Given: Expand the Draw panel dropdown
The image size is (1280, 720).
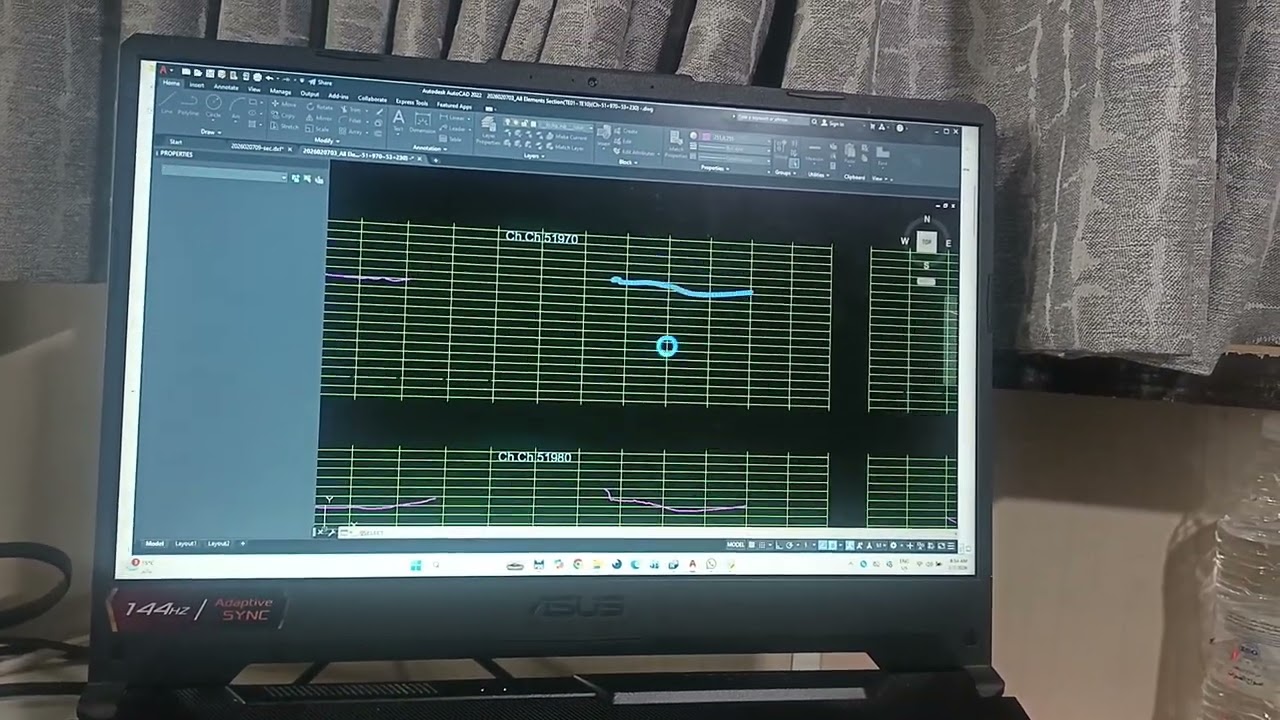Looking at the screenshot, I should point(210,132).
